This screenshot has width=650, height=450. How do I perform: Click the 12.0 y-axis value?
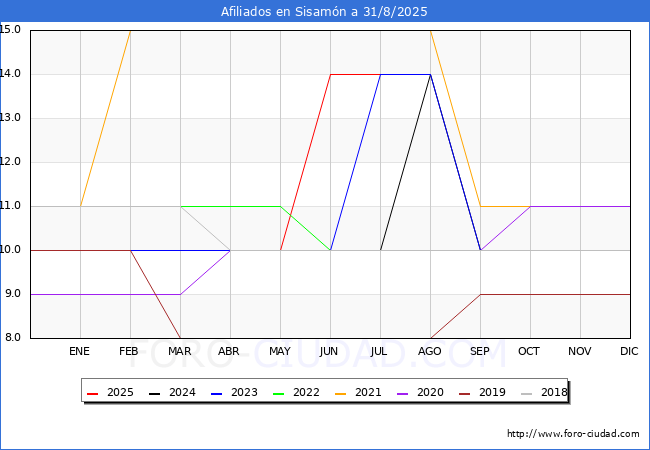point(10,162)
